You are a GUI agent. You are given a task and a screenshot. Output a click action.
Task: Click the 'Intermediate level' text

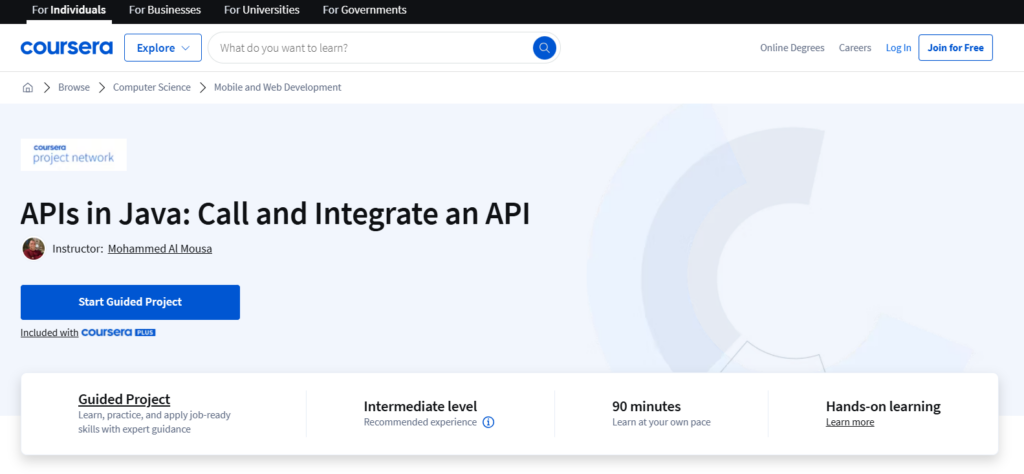click(421, 406)
